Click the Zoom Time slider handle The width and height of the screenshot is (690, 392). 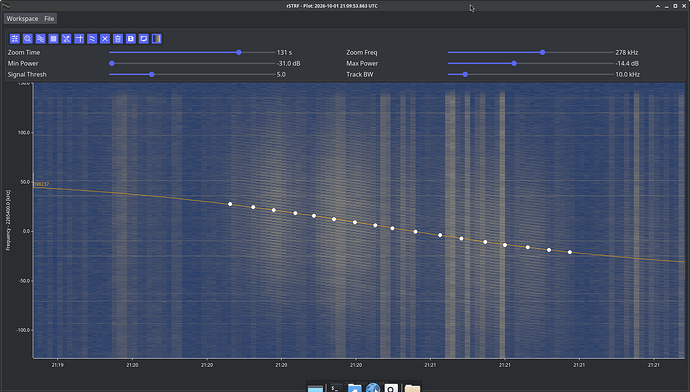tap(239, 52)
